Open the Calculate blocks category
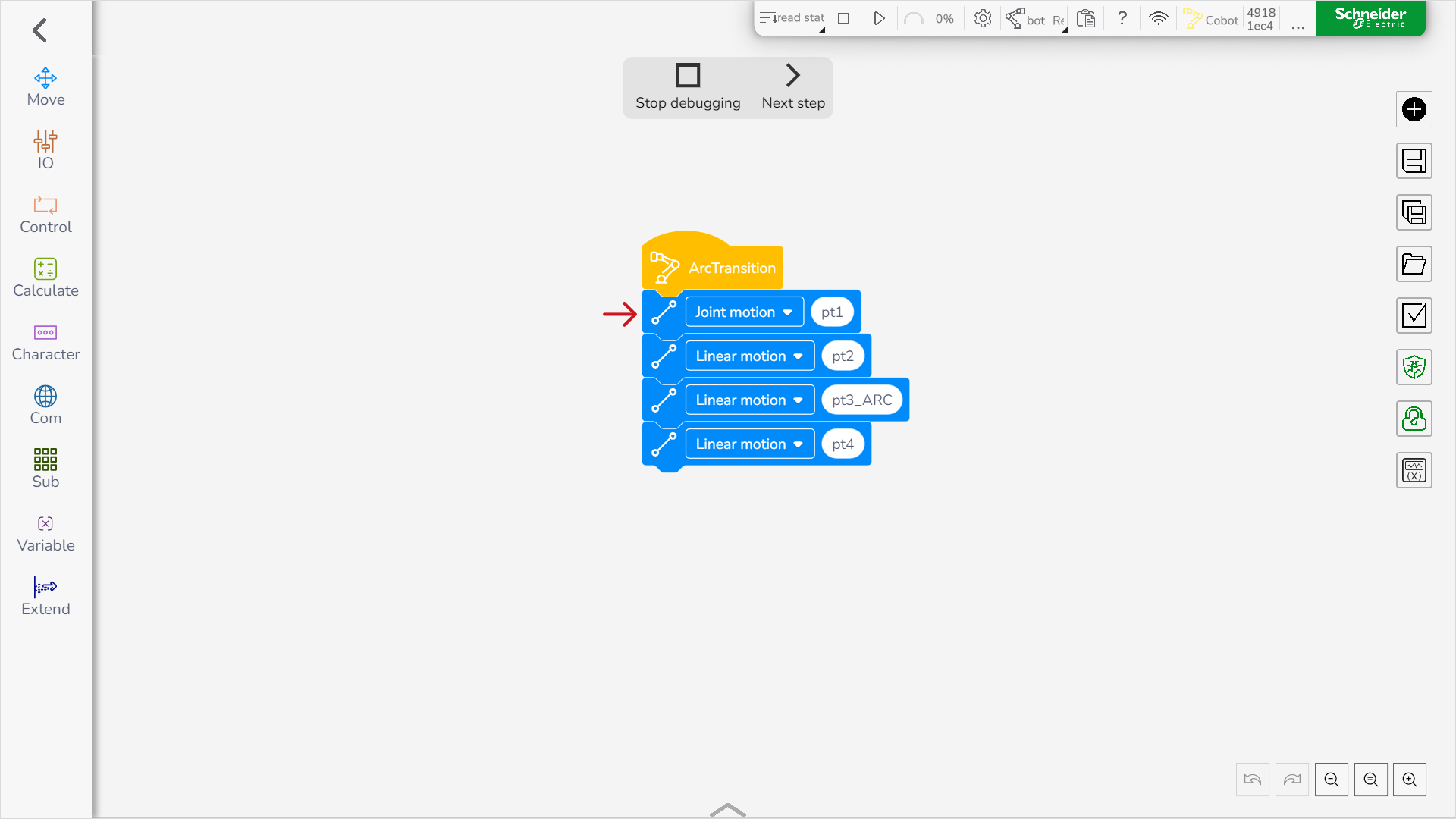 [x=45, y=278]
